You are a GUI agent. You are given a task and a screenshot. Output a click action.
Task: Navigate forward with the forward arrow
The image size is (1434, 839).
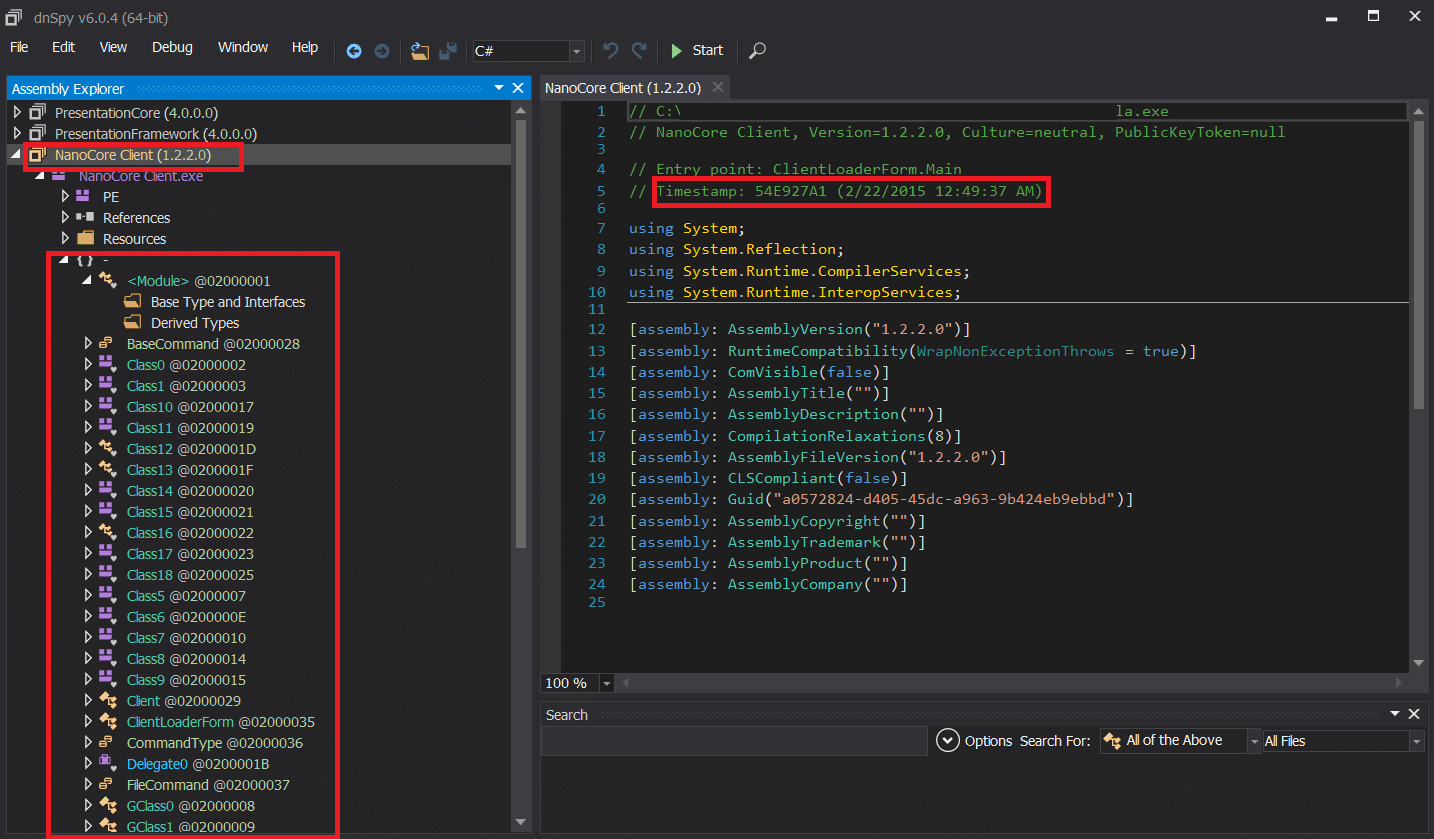[x=382, y=51]
